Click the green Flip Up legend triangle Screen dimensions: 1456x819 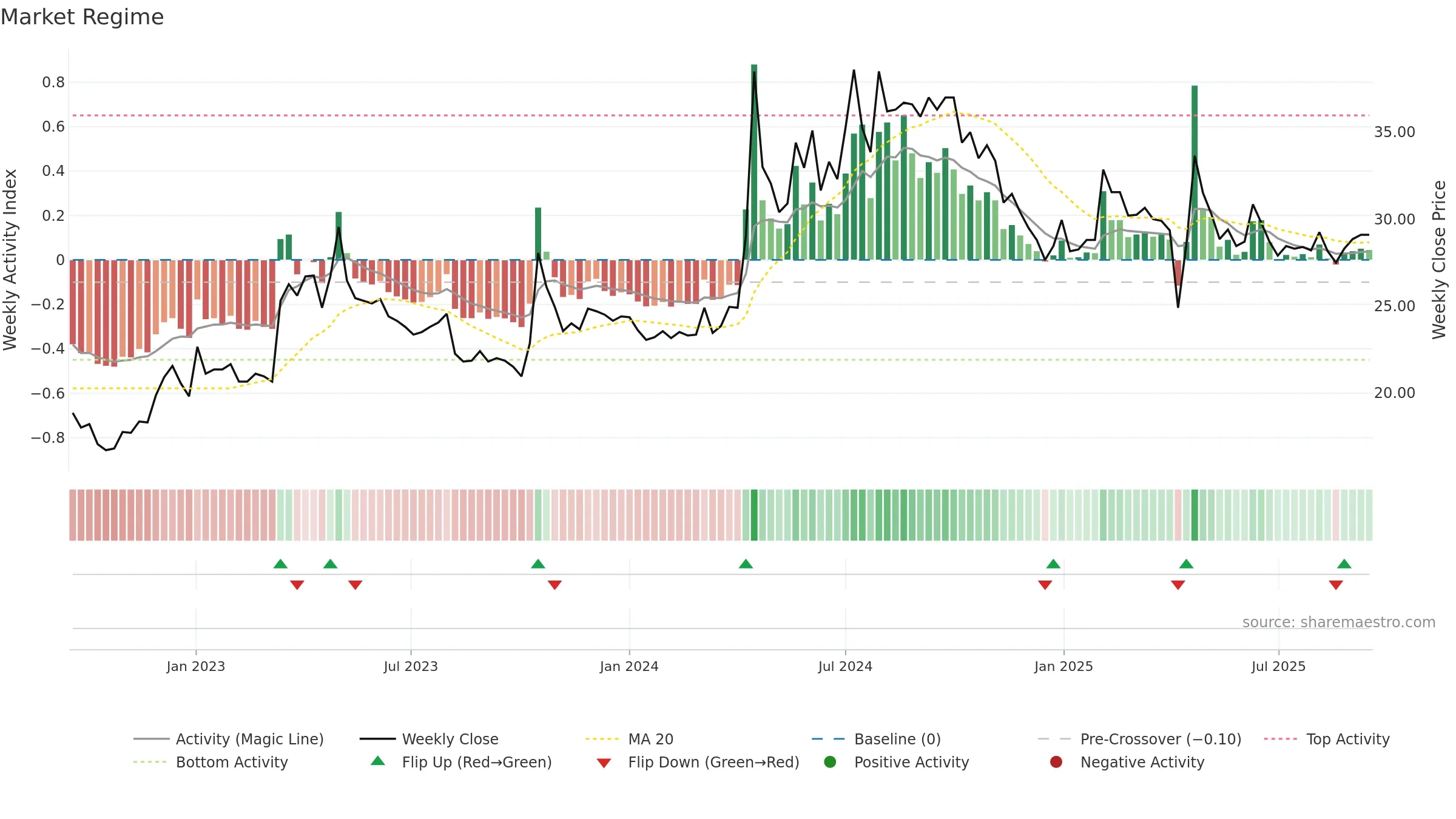point(378,761)
